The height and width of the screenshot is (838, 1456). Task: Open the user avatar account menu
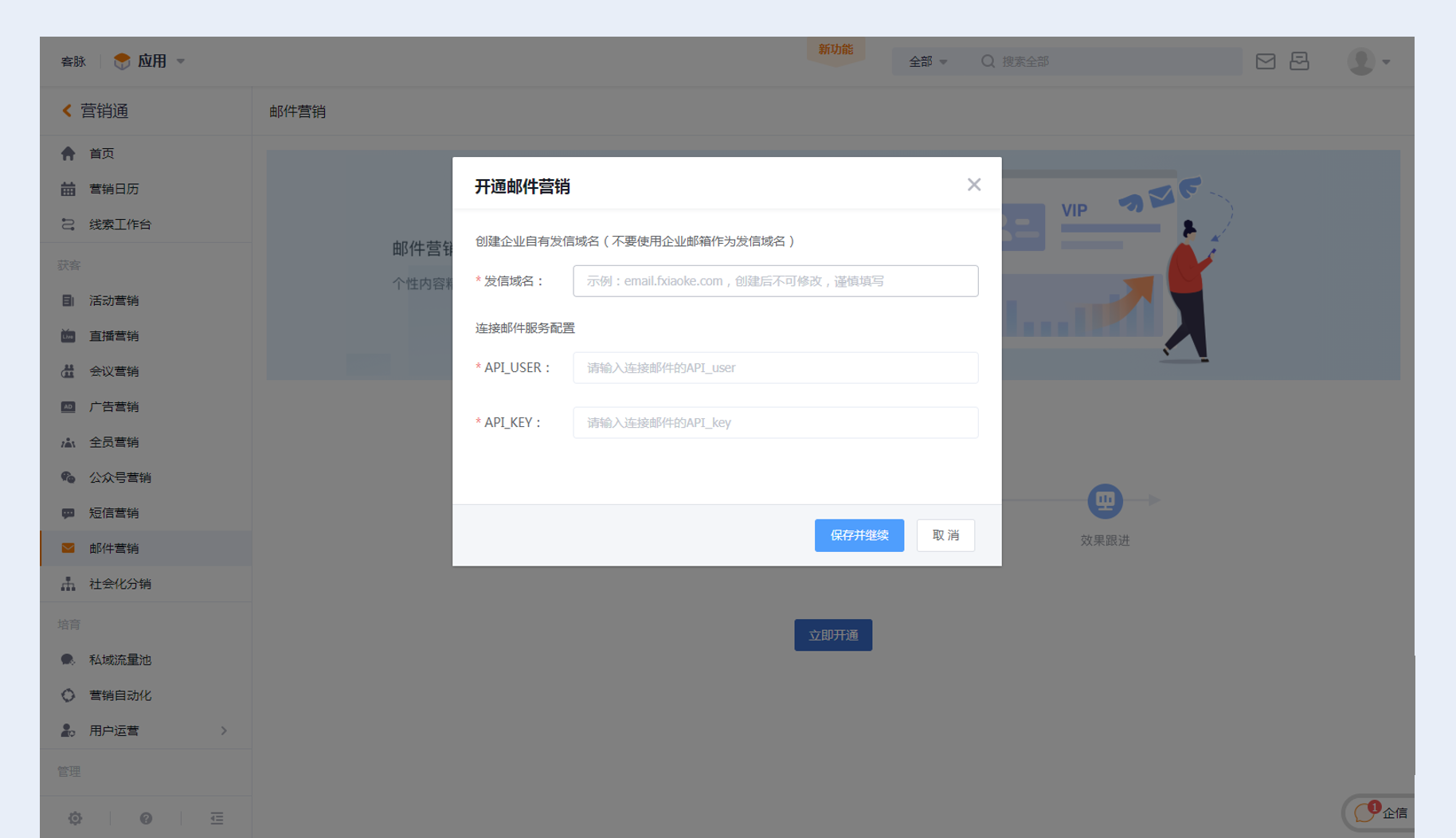[x=1368, y=61]
